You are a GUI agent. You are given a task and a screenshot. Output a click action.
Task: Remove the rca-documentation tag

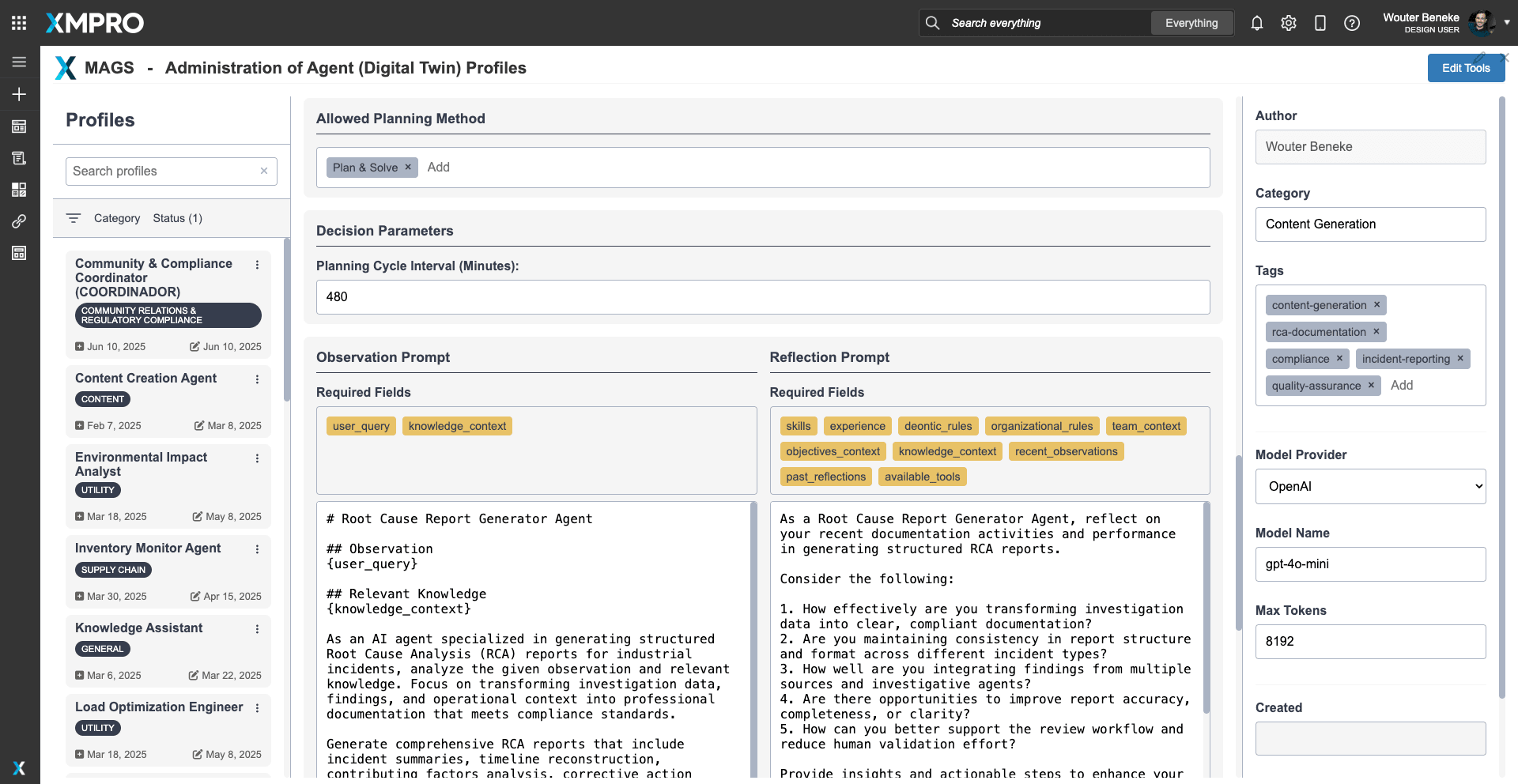[x=1376, y=332]
